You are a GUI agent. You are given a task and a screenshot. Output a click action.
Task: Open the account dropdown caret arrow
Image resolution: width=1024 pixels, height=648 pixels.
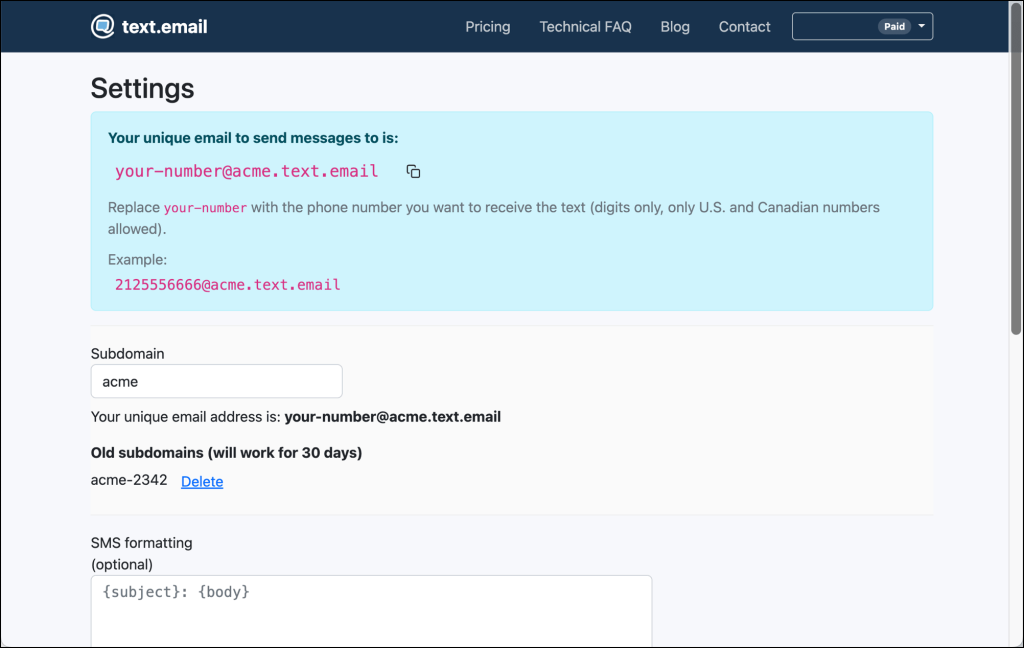[x=921, y=27]
